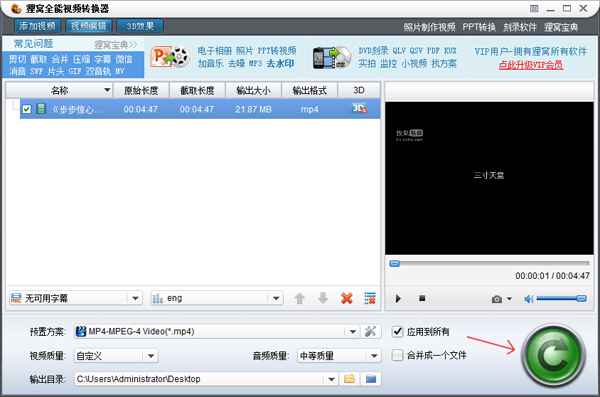Click 点此升级VIP会员 link

(x=531, y=65)
